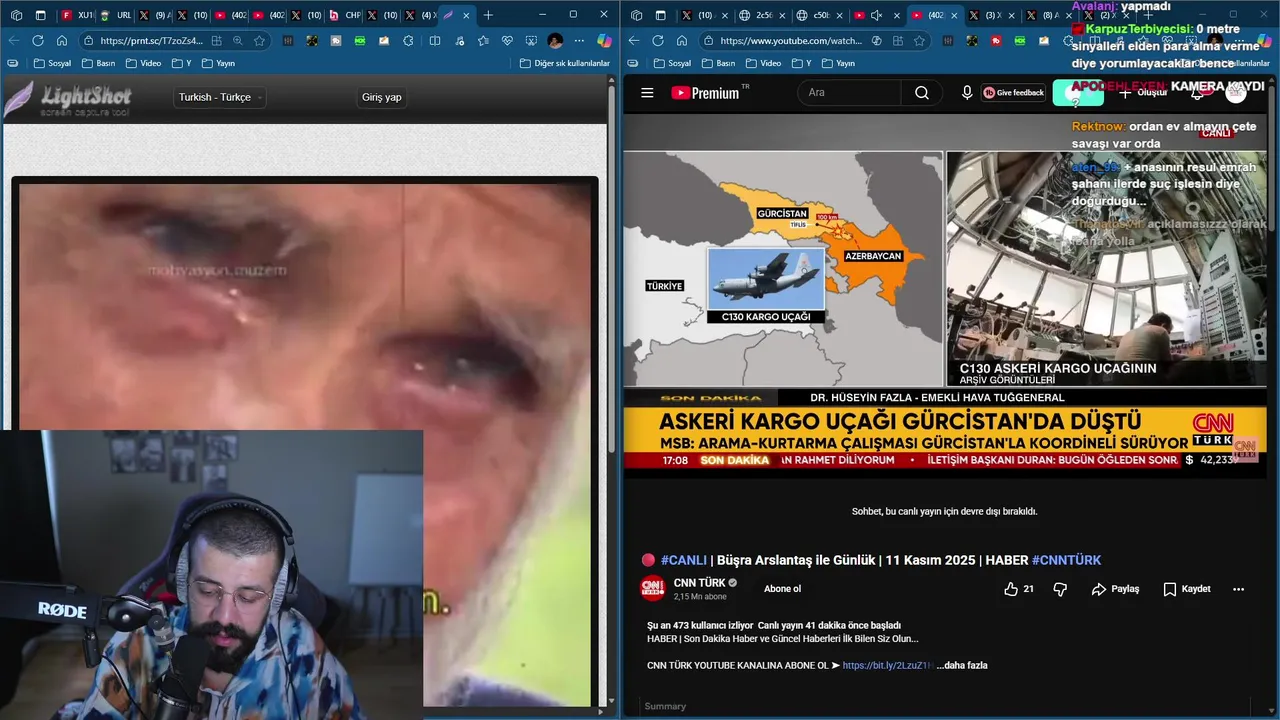
Task: Open favorites bar icon in left browser
Action: click(x=13, y=63)
